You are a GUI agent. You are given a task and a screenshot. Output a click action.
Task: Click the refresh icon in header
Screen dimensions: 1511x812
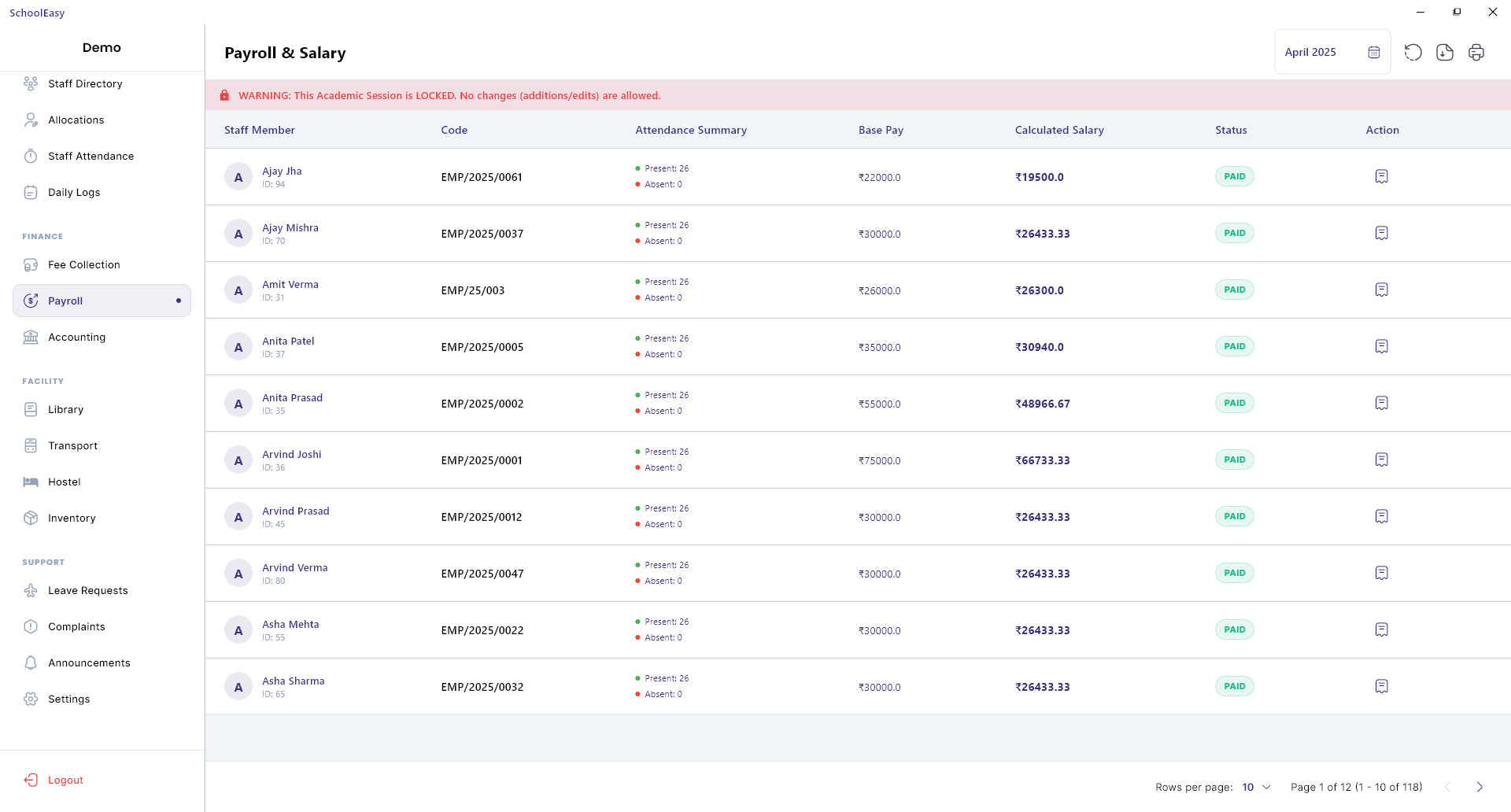(x=1413, y=52)
